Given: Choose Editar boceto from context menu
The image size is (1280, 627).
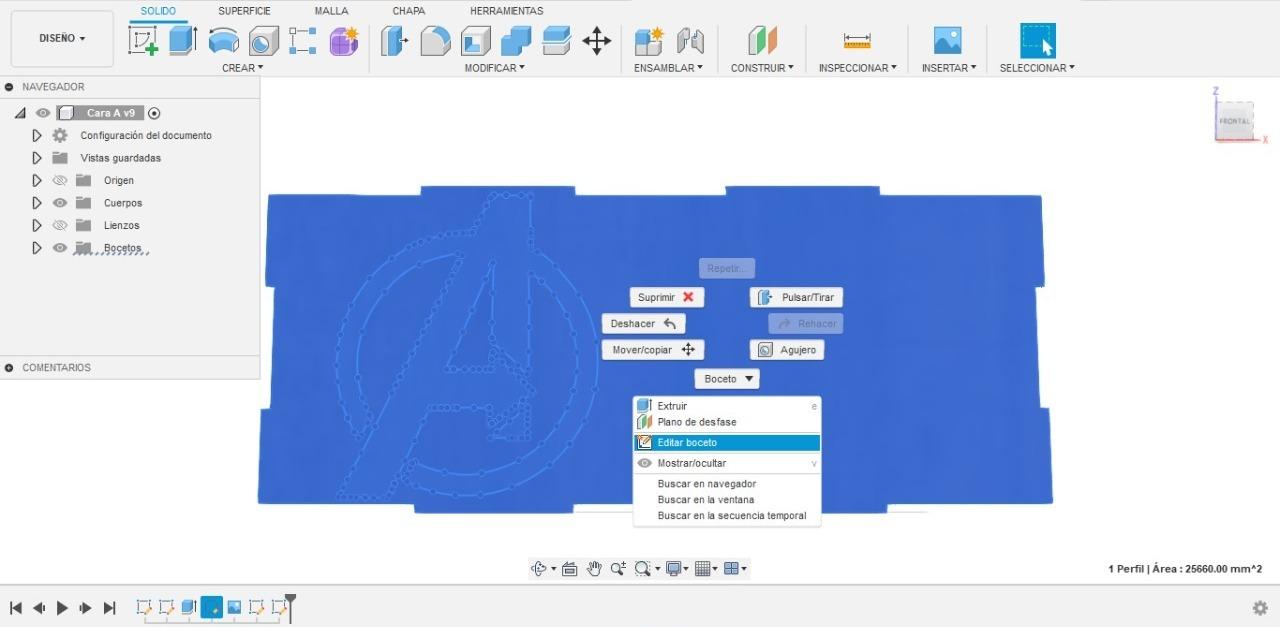Looking at the screenshot, I should (727, 443).
